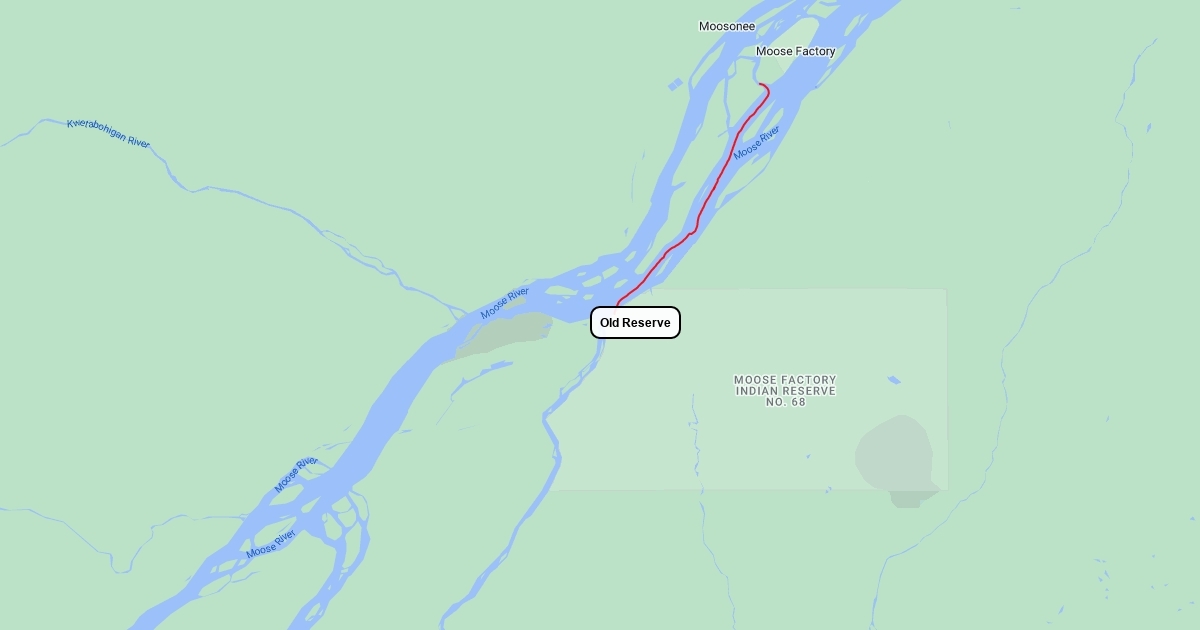Click the Old Reserve label box
This screenshot has height=630, width=1200.
[x=635, y=323]
